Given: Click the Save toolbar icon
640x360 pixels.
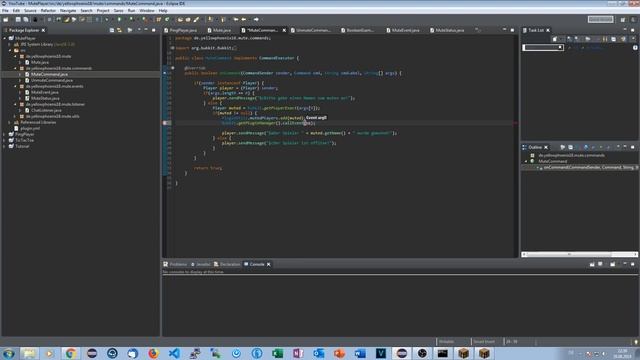Looking at the screenshot, I should (18, 19).
